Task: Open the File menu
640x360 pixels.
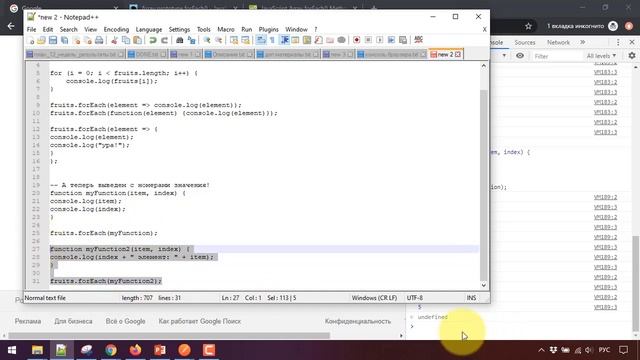Action: (x=31, y=29)
